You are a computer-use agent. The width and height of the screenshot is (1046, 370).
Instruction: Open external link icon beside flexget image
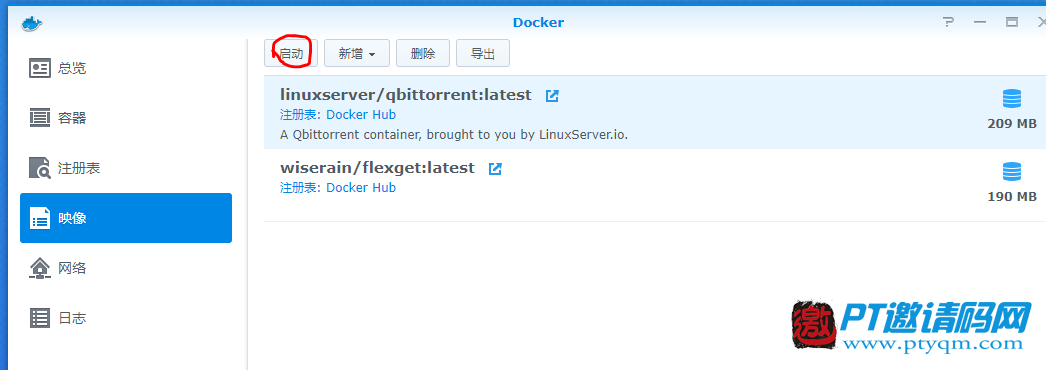495,169
